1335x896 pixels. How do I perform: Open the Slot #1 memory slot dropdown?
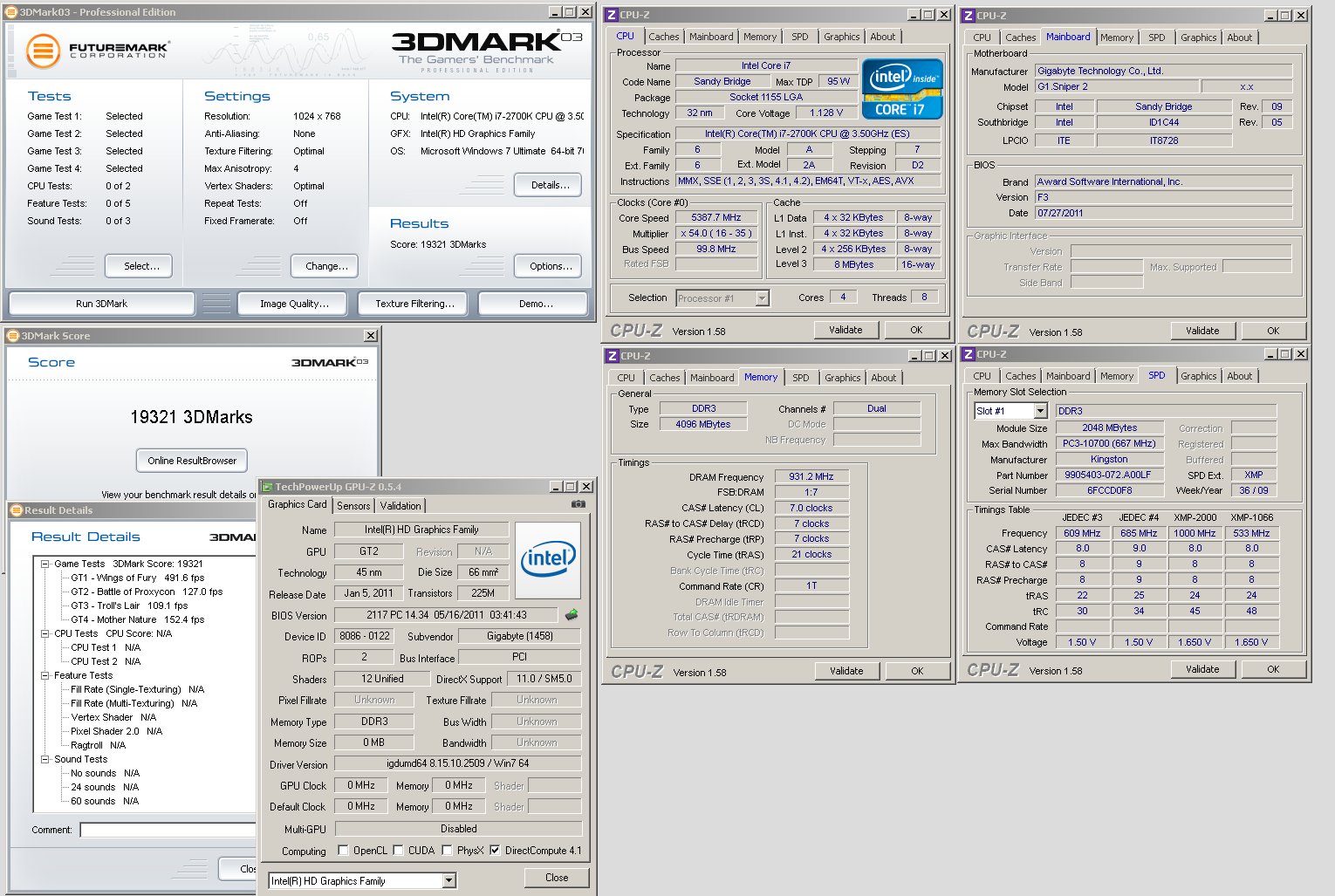pyautogui.click(x=1040, y=411)
